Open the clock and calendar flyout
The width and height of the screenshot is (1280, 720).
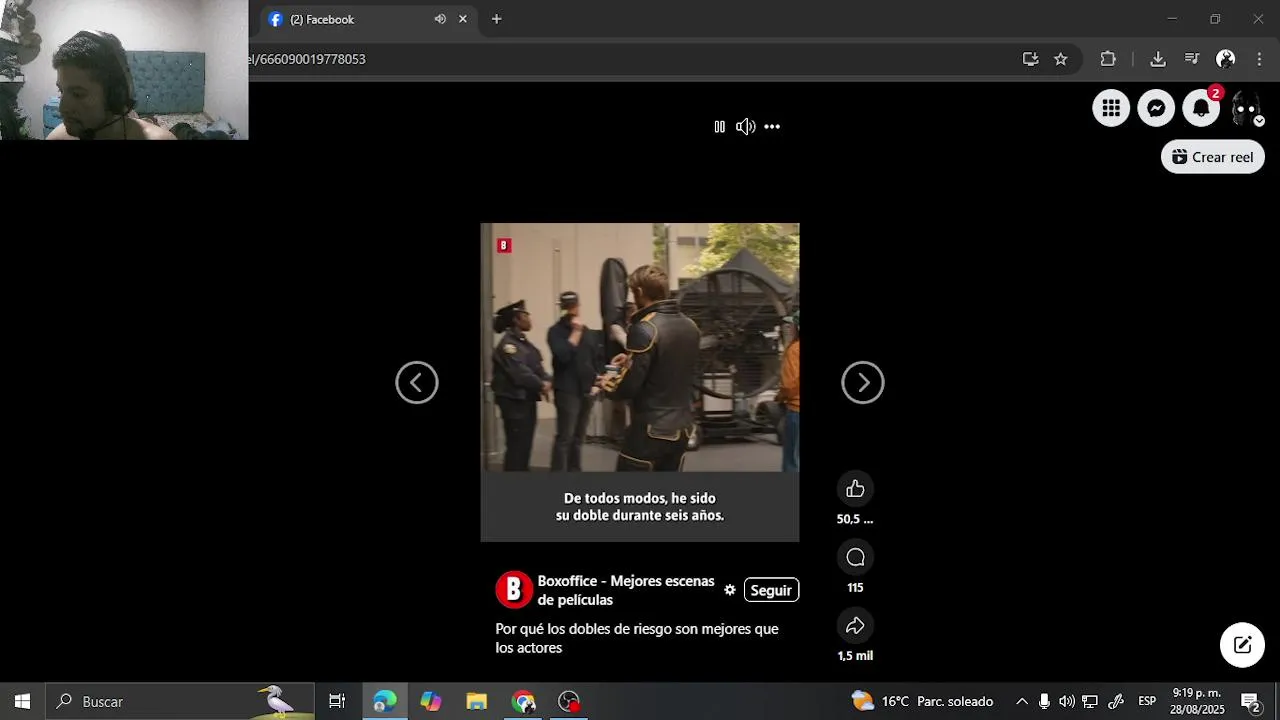(1197, 701)
